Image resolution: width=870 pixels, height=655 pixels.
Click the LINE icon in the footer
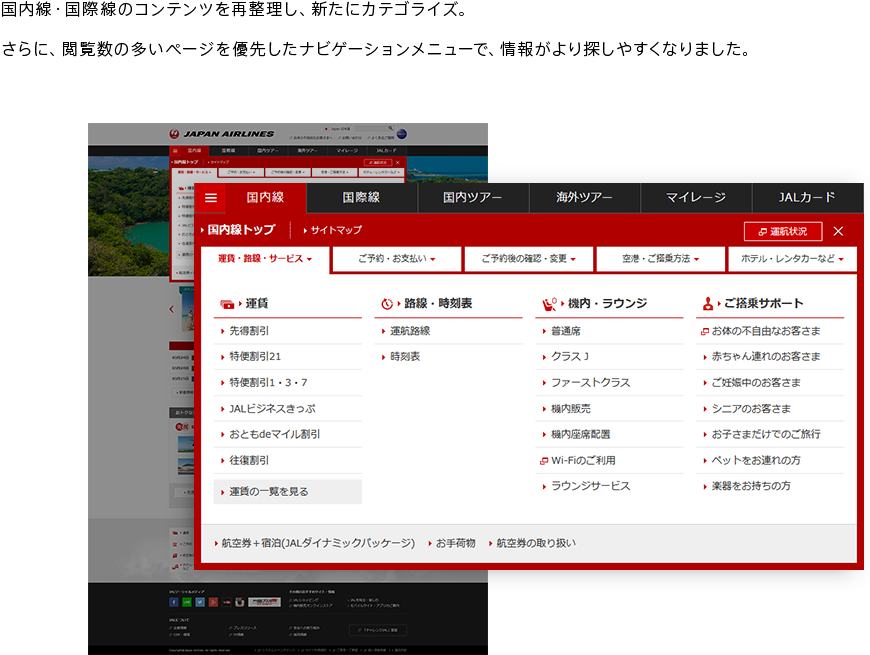[186, 602]
